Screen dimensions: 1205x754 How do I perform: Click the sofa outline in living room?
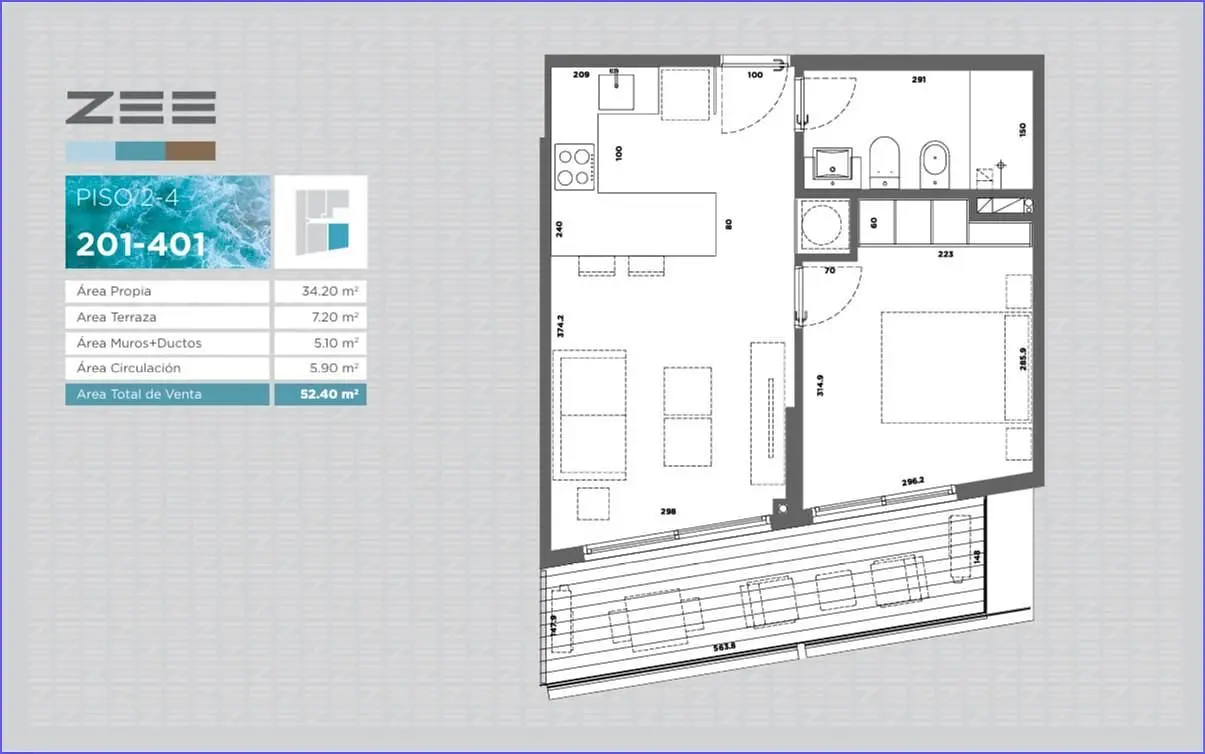pos(592,415)
